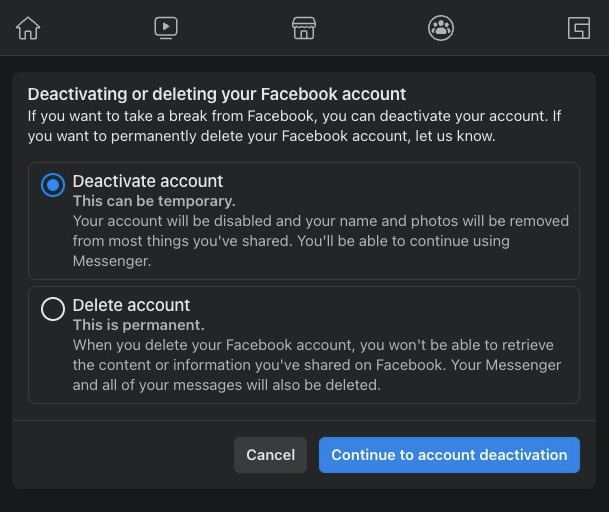The height and width of the screenshot is (512, 609).
Task: Open the Groups icon in top bar
Action: [x=441, y=28]
